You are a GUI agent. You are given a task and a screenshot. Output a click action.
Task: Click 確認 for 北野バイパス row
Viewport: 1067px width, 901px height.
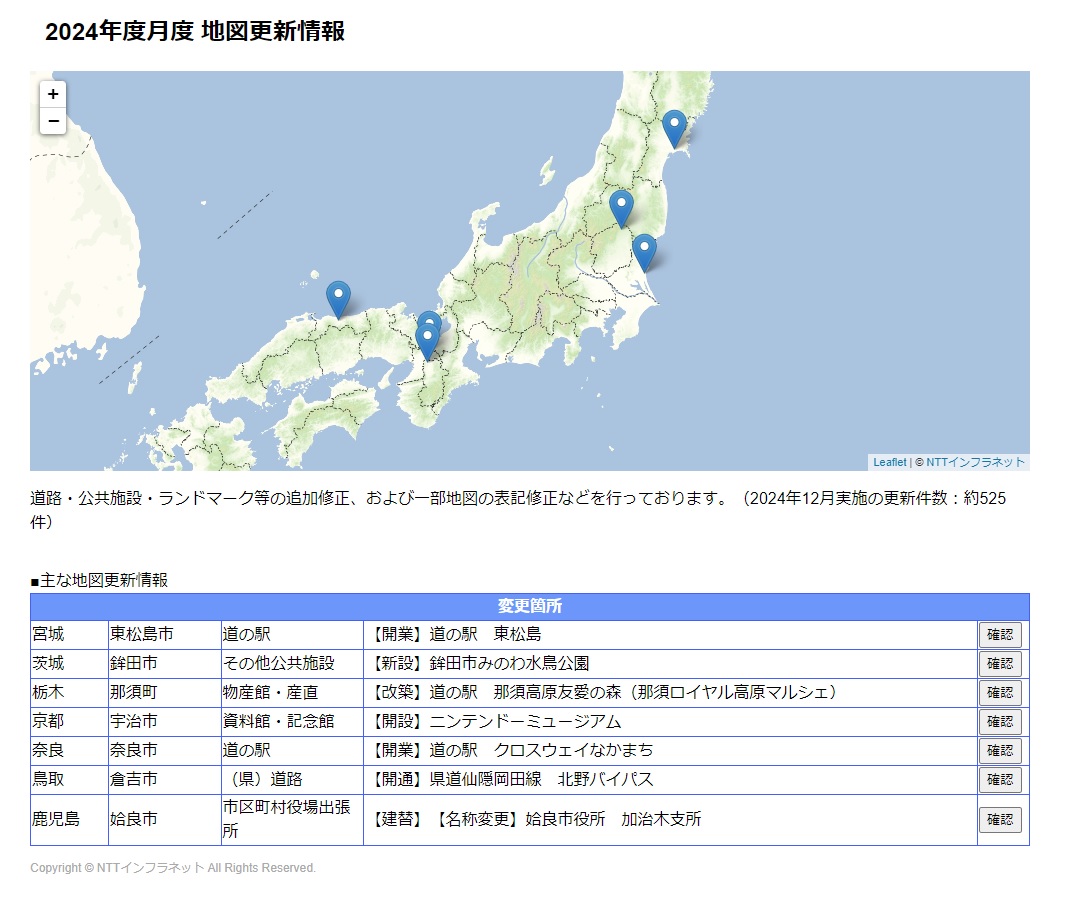1000,780
